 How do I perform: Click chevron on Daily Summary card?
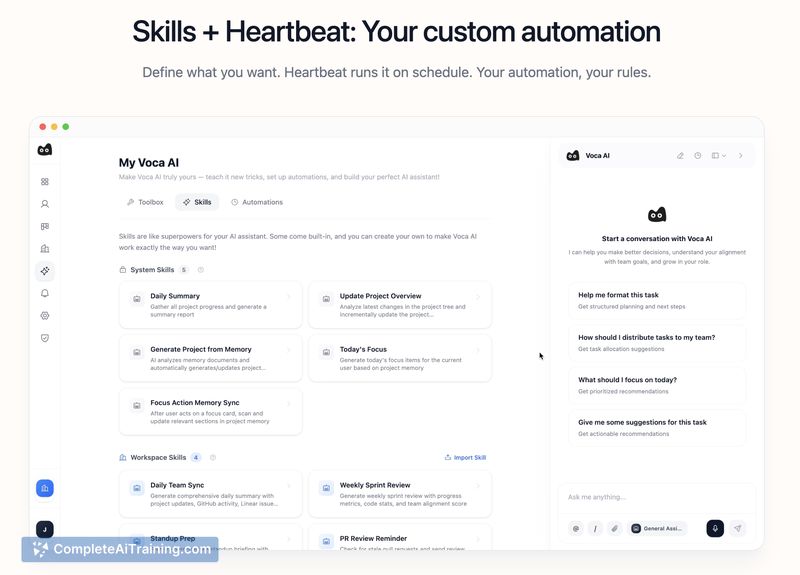[289, 296]
